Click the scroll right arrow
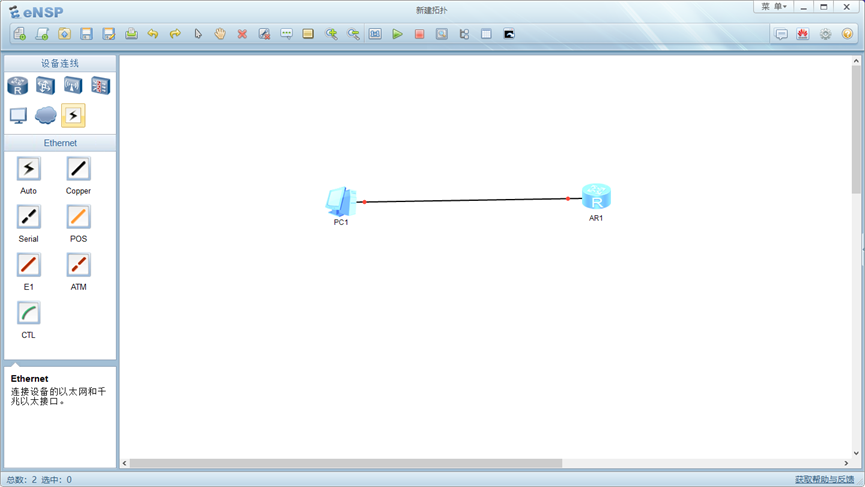This screenshot has height=487, width=865. 846,463
